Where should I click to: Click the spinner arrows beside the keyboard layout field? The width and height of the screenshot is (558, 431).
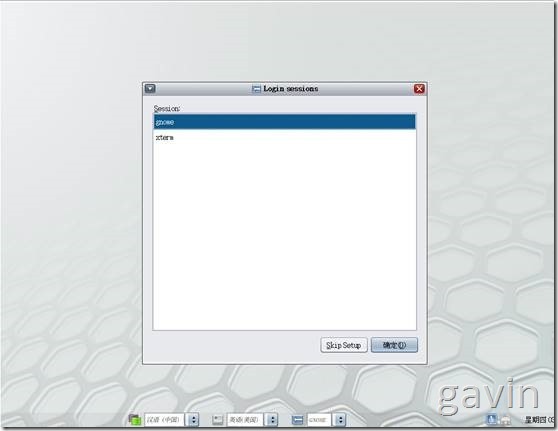[272, 420]
